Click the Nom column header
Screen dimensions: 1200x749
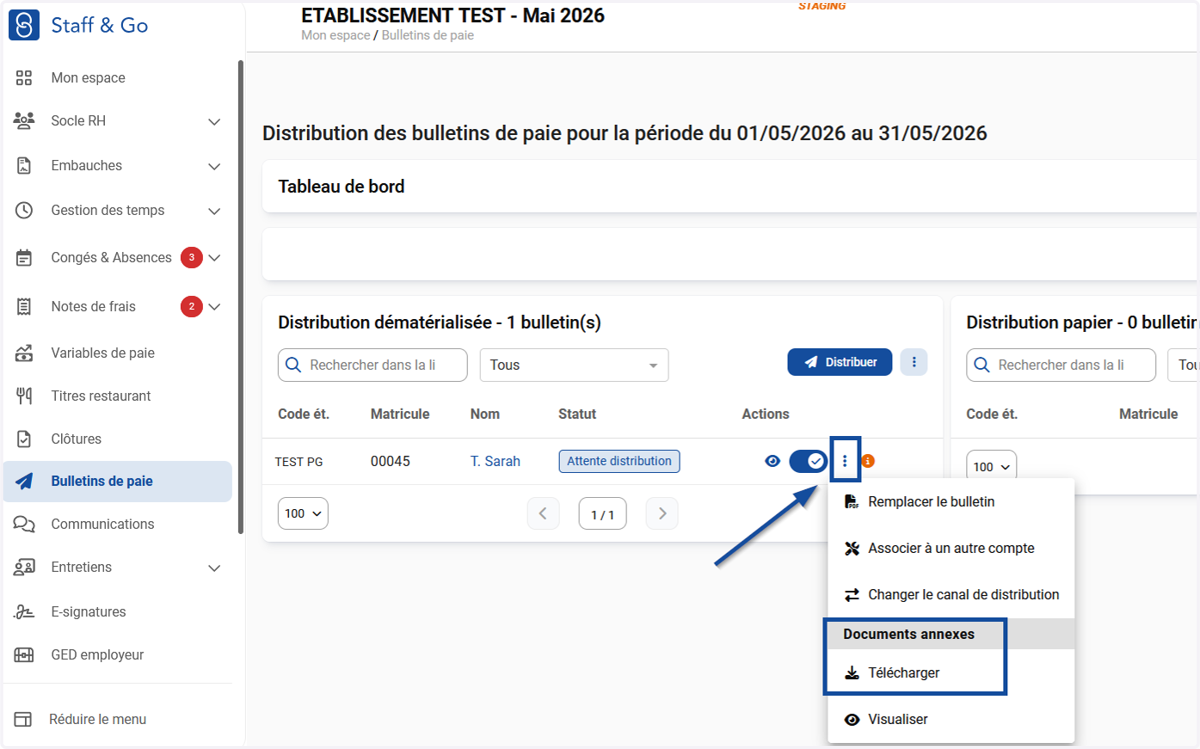pyautogui.click(x=485, y=414)
